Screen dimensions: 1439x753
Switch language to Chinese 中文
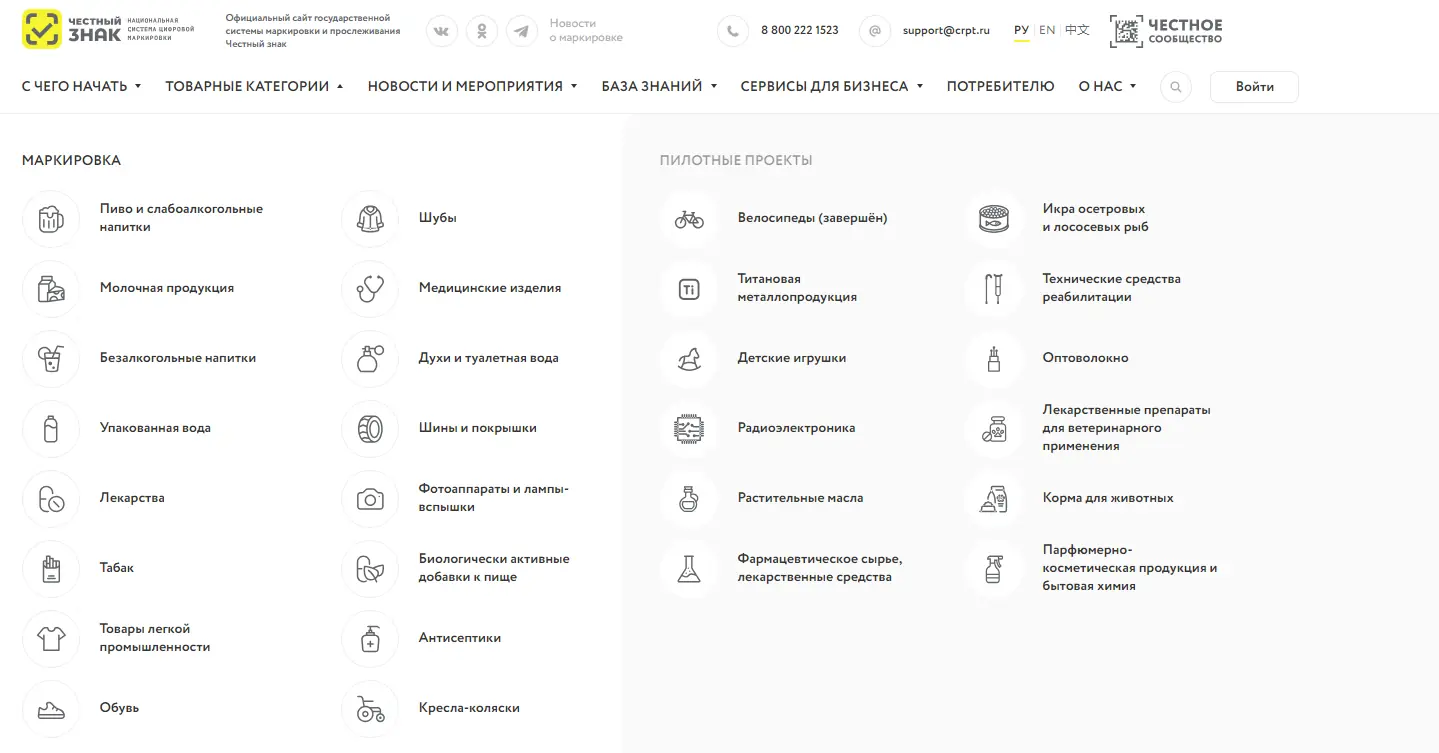[x=1077, y=30]
